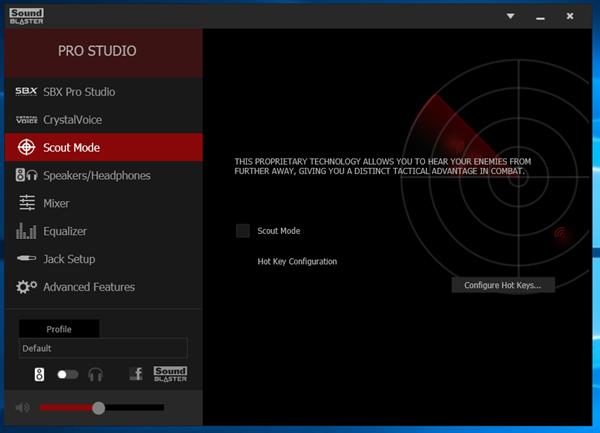Click the Jack Setup plug icon
Screen dimensions: 600x433
click(26, 259)
